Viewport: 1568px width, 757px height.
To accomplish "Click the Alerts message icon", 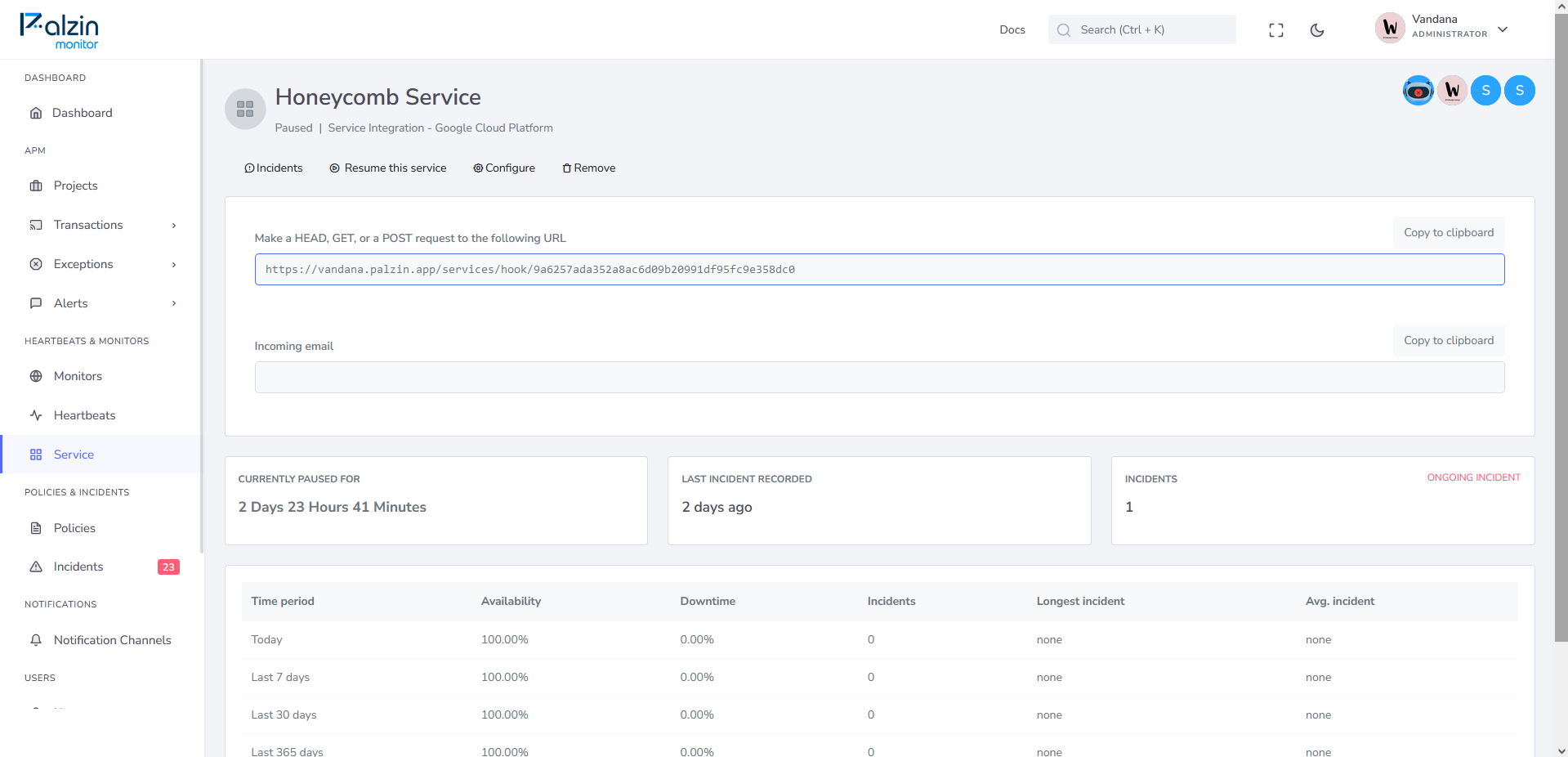I will click(x=36, y=303).
